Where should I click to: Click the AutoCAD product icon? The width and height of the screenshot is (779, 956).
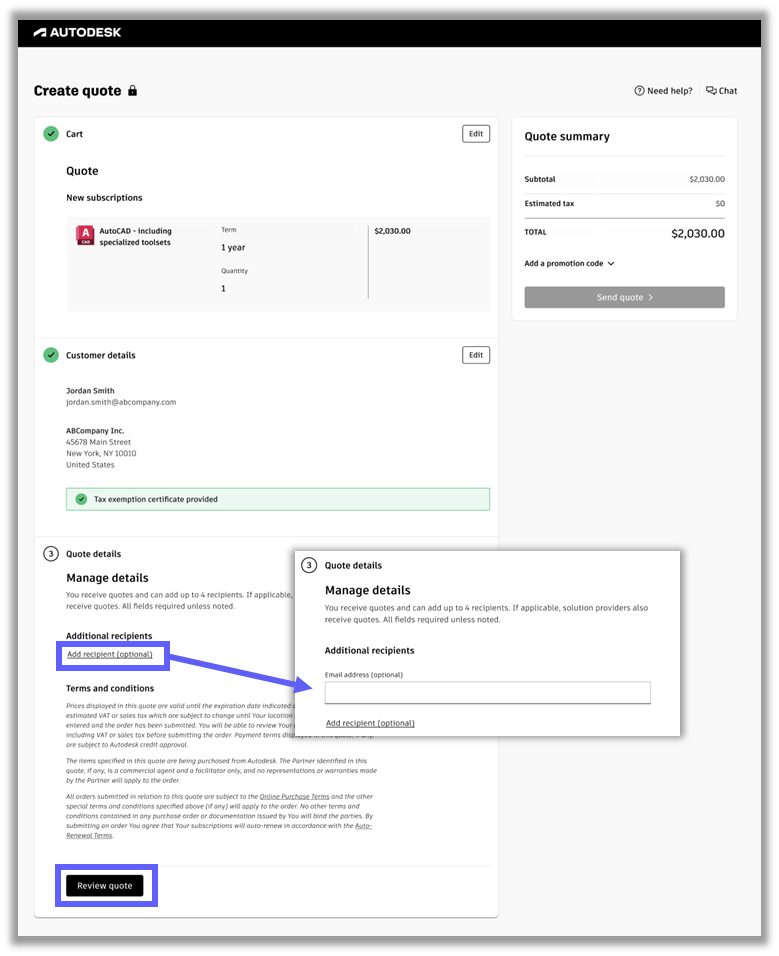[85, 235]
